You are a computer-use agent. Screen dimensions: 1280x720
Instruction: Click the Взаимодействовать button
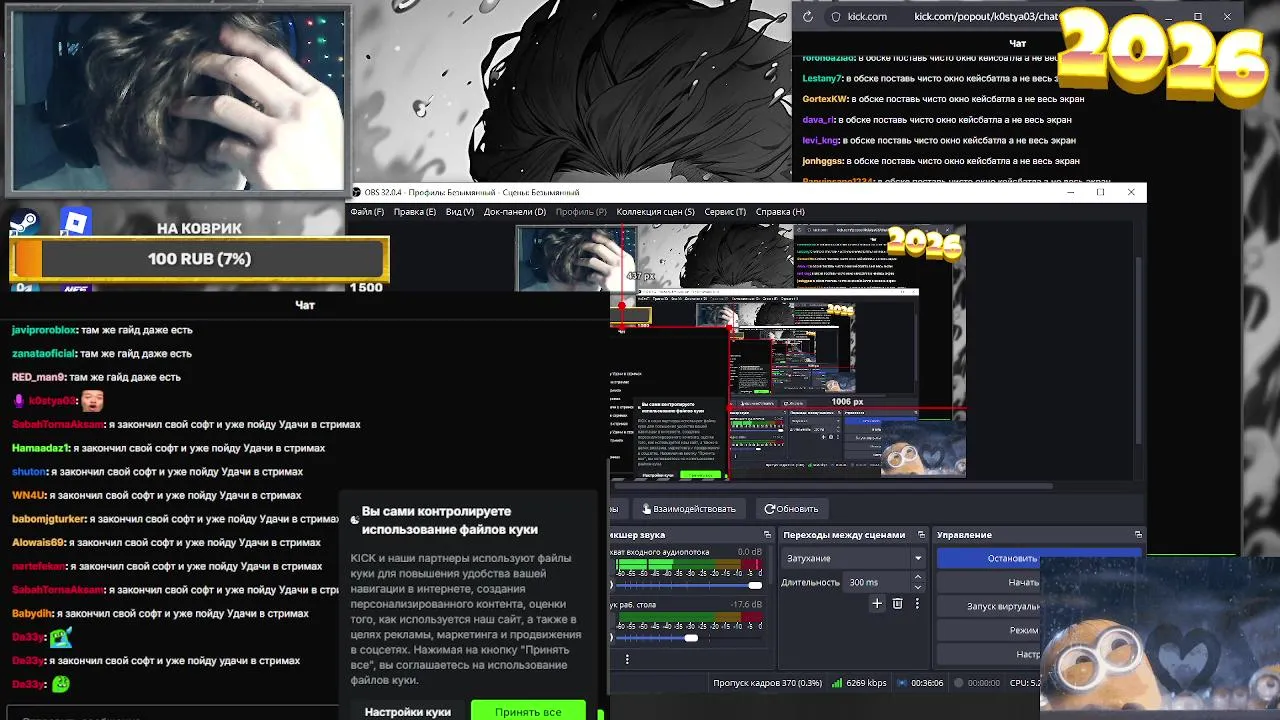click(689, 509)
